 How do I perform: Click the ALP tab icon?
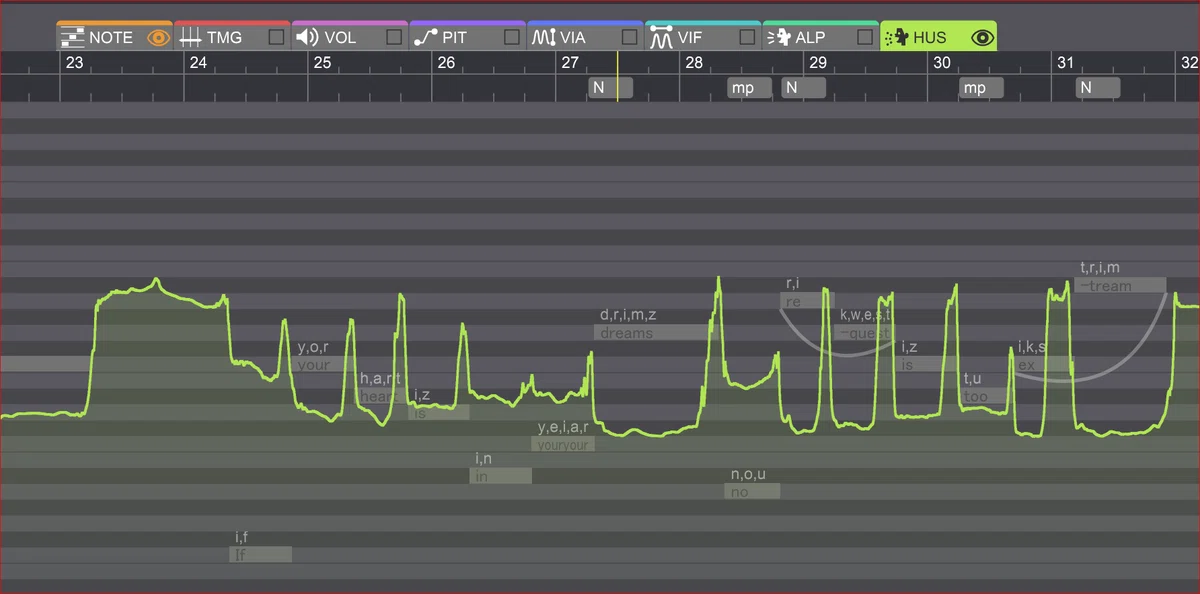click(778, 38)
